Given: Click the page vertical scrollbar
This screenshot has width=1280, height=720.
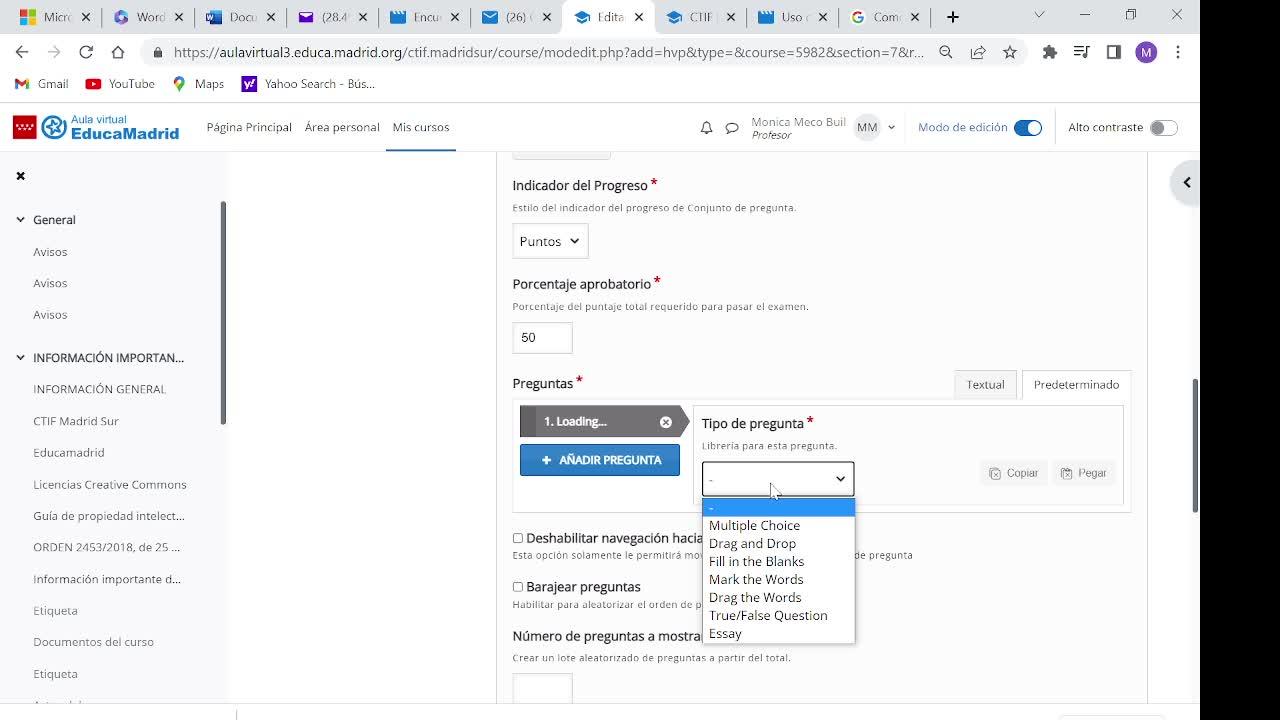Looking at the screenshot, I should tap(1194, 445).
